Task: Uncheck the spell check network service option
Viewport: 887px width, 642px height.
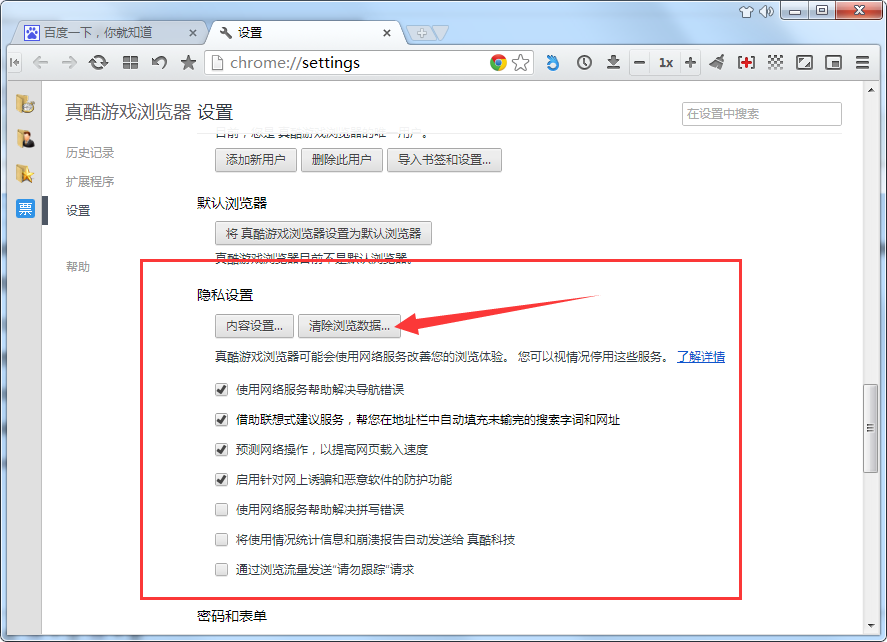Action: (x=221, y=509)
